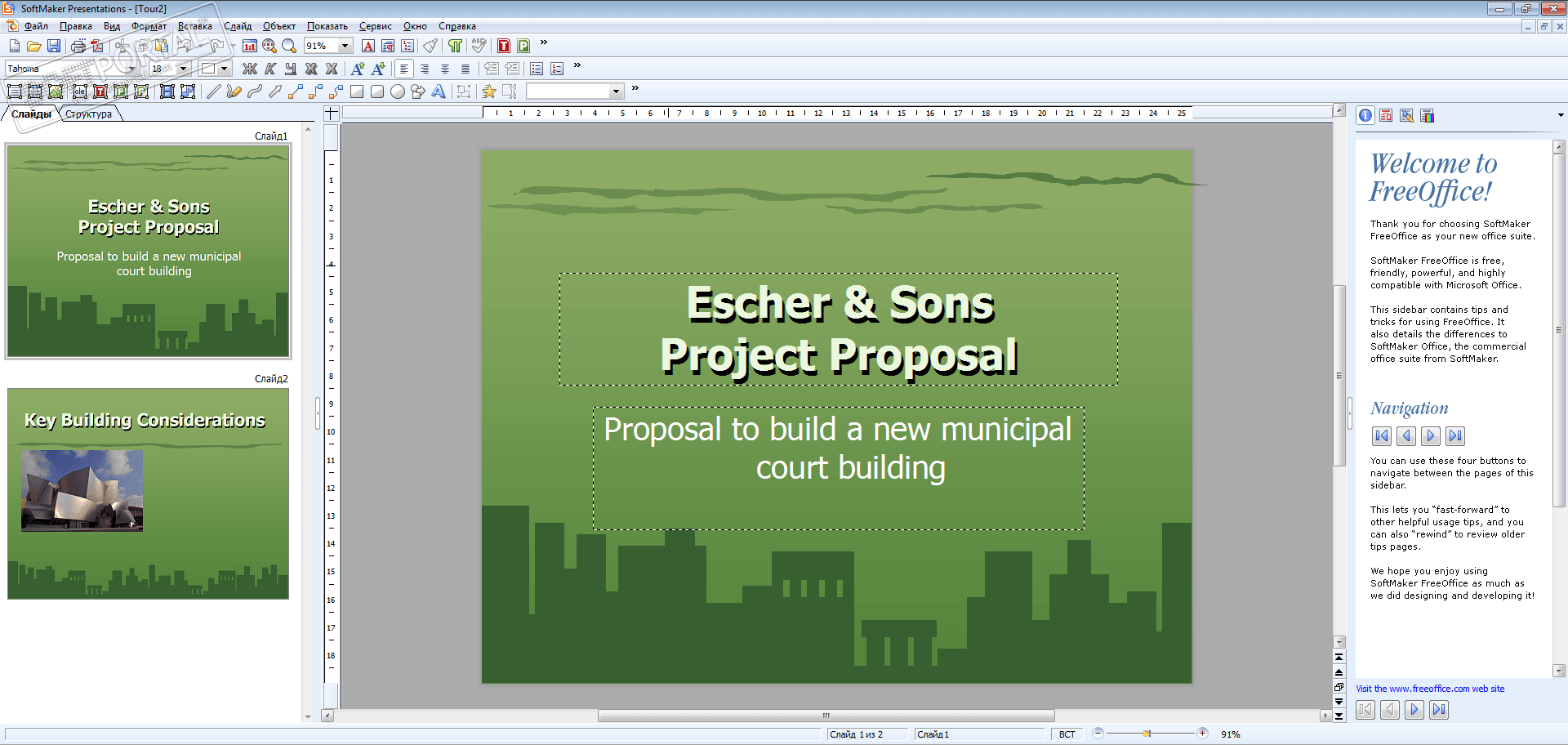Viewport: 1568px width, 745px height.
Task: Save the presentation with the floppy disk icon
Action: (x=54, y=46)
